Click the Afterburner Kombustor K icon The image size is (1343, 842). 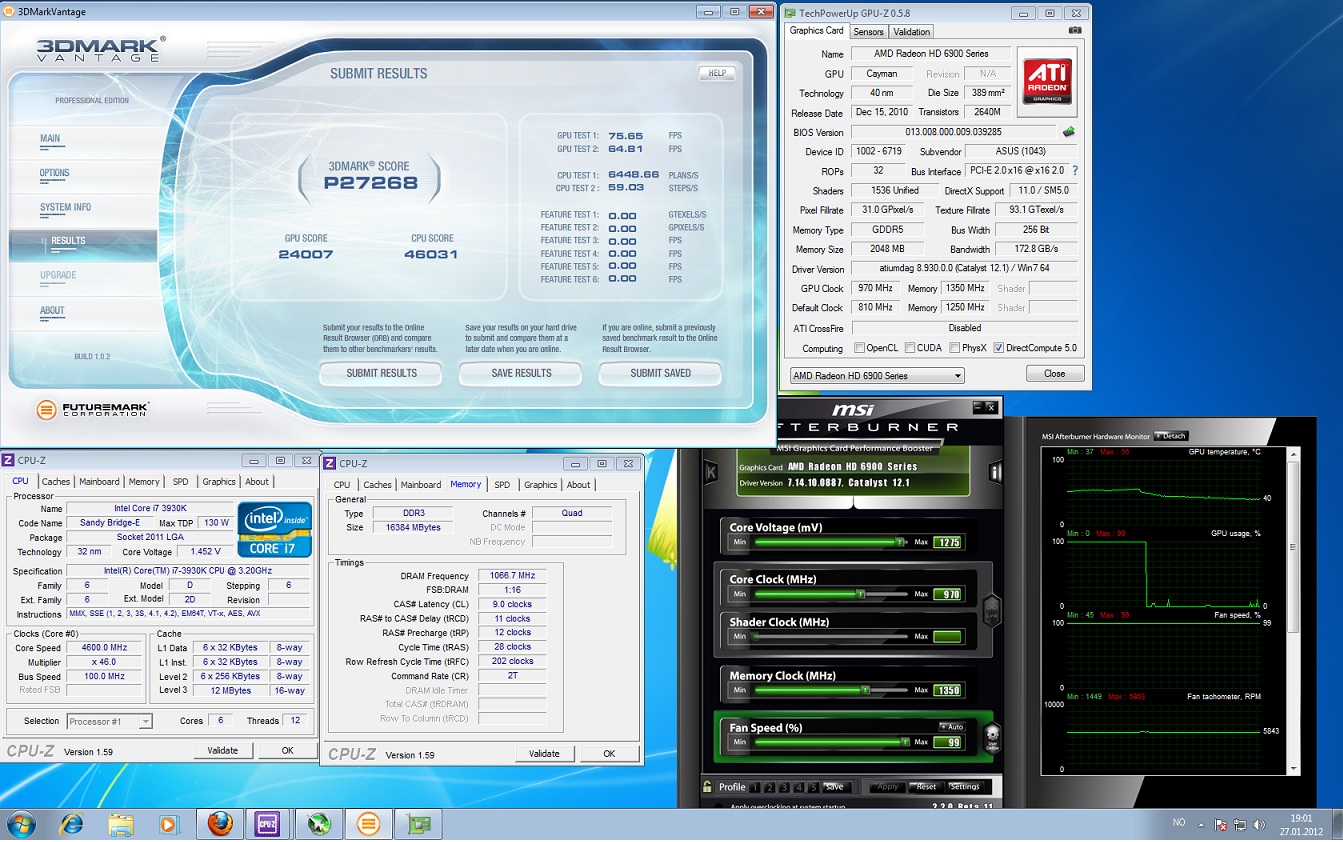(711, 472)
